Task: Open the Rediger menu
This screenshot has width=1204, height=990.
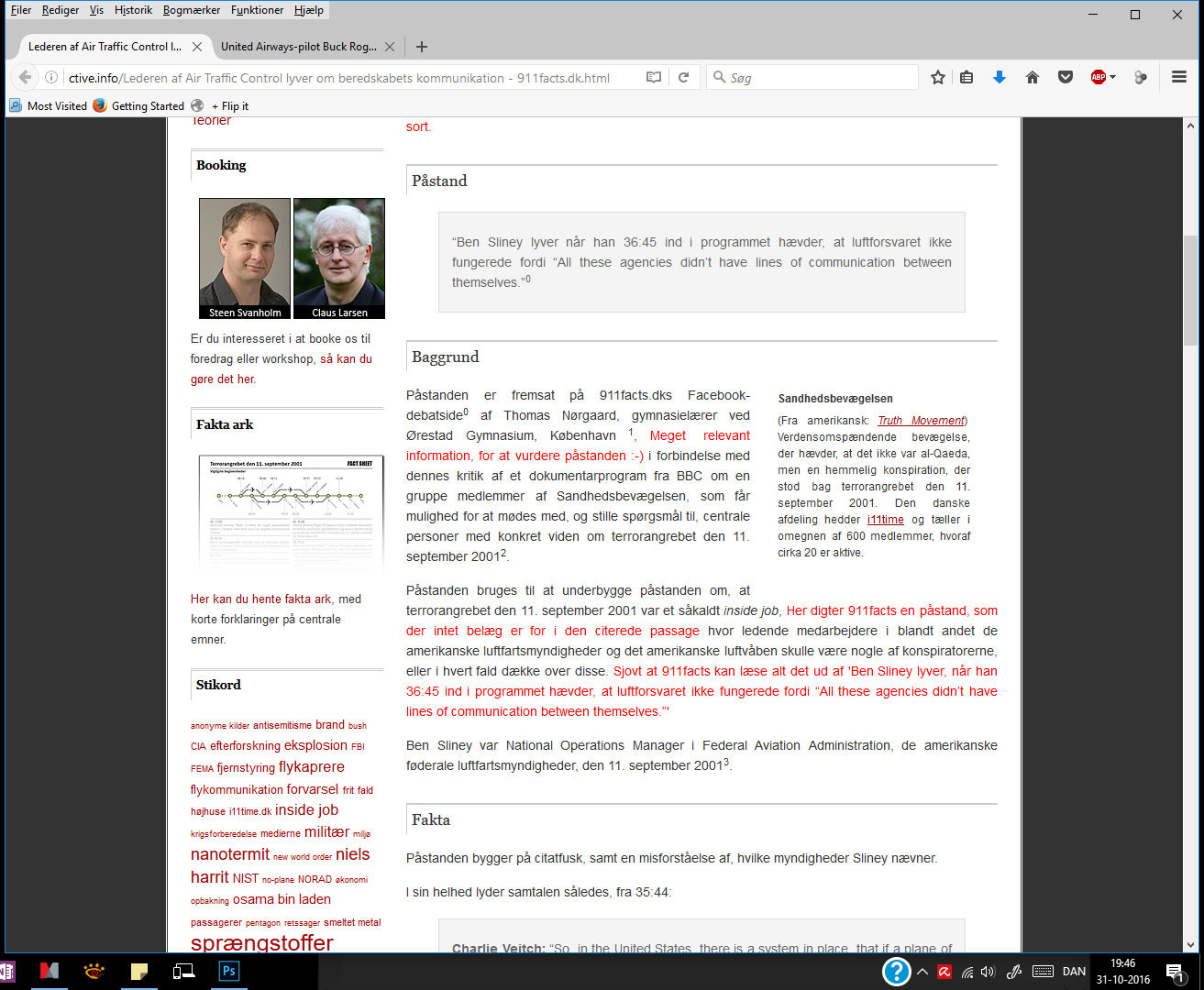Action: click(x=61, y=10)
